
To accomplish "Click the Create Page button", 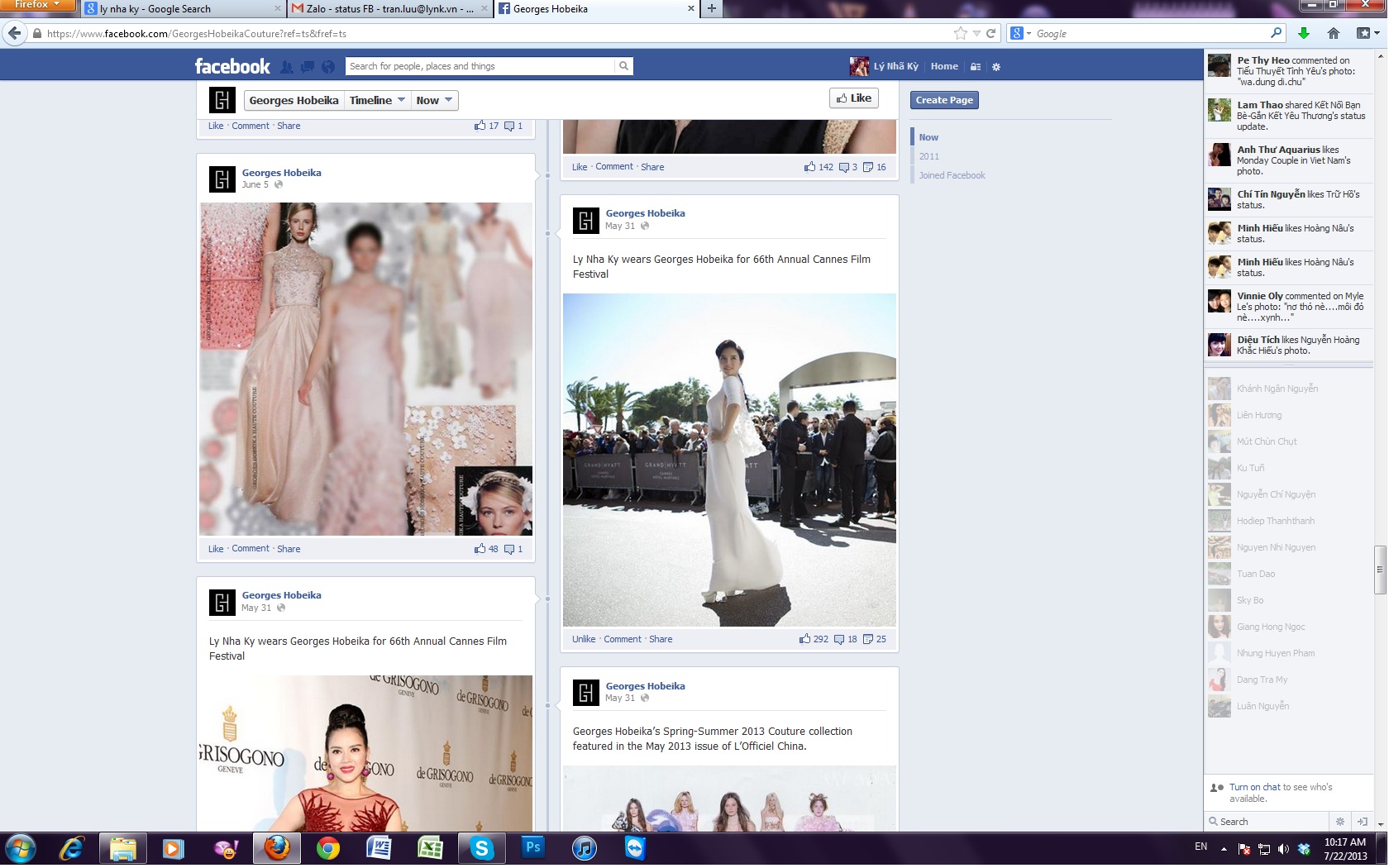I will pos(944,100).
